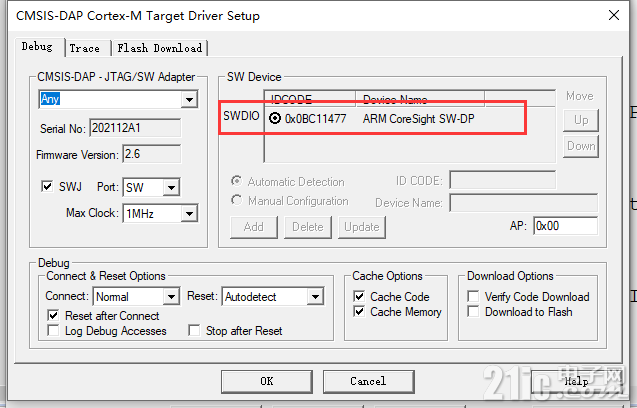Open the Max Clock dropdown showing 1MHz

tap(189, 213)
